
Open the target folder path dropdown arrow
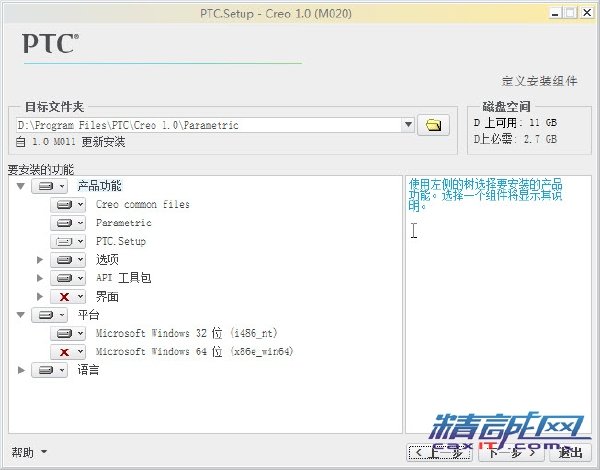click(408, 124)
